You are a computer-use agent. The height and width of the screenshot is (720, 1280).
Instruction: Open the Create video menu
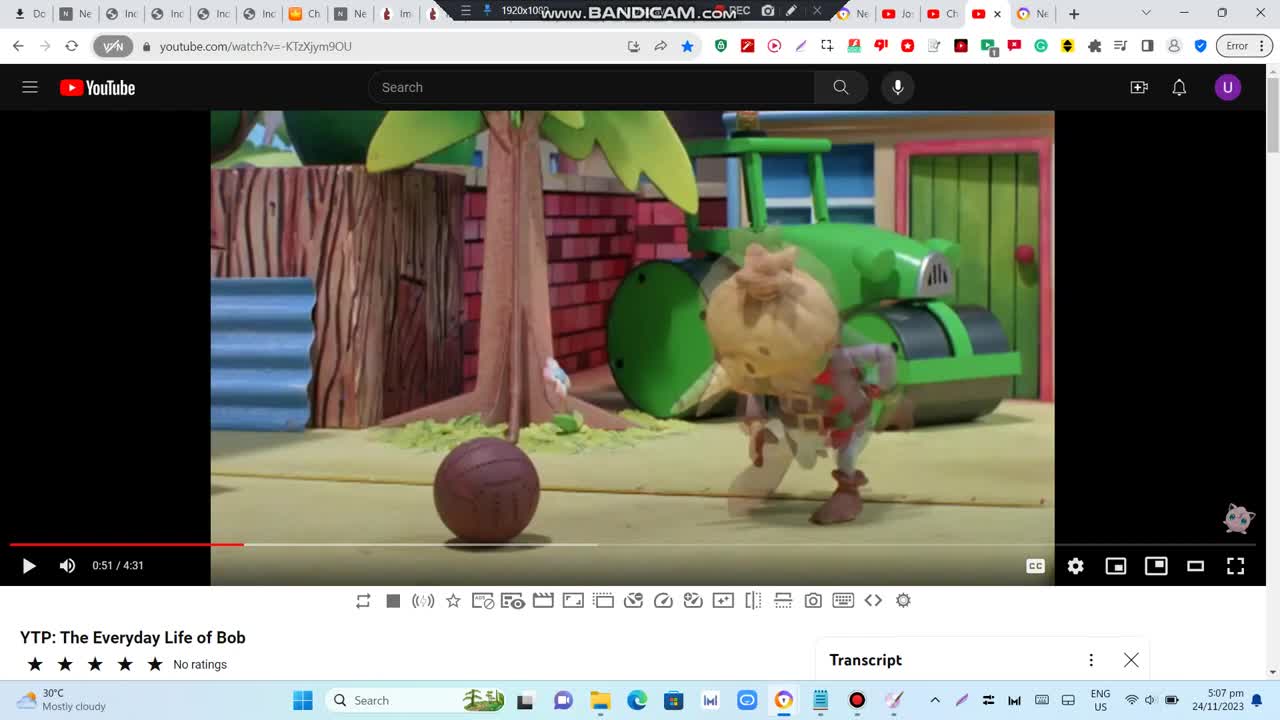(x=1139, y=87)
